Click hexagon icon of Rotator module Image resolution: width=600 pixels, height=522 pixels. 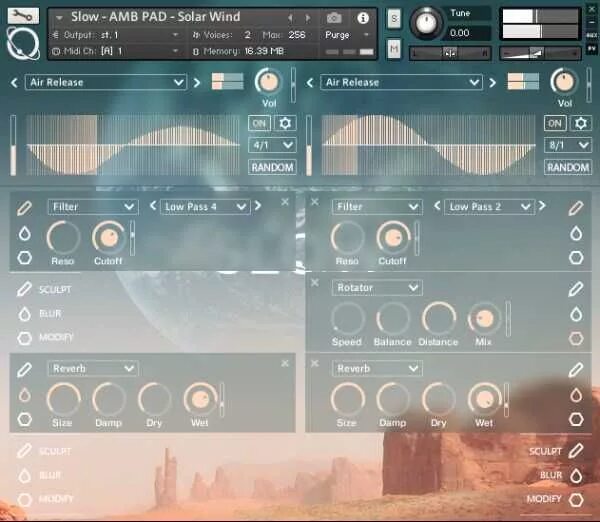576,338
